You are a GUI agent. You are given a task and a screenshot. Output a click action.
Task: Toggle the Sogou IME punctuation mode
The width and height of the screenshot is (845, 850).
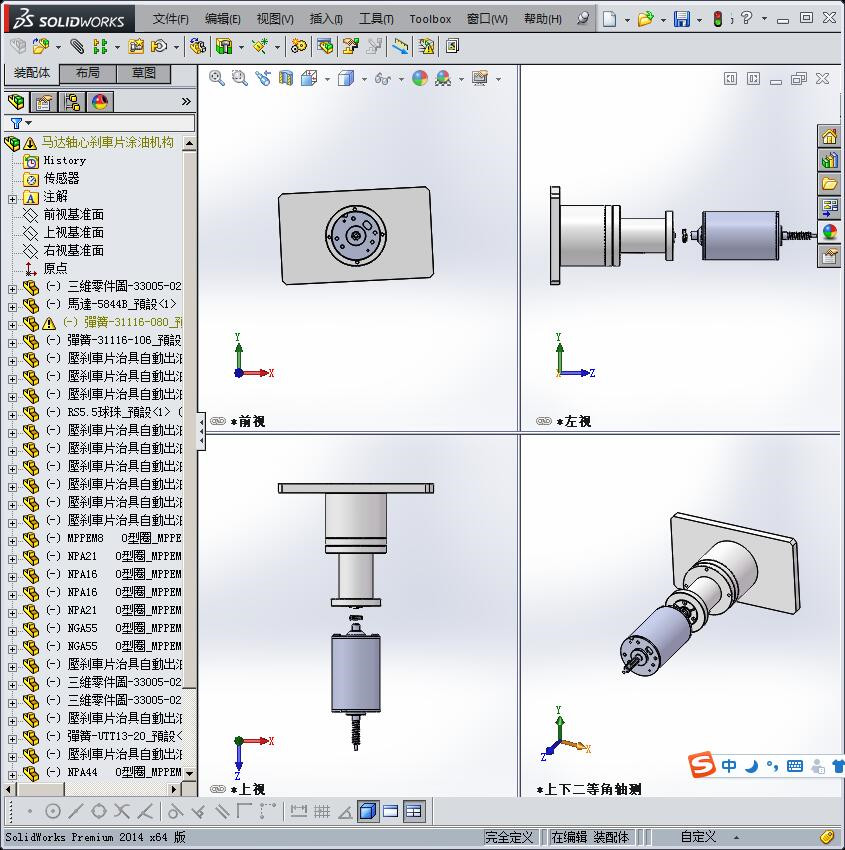click(x=772, y=765)
